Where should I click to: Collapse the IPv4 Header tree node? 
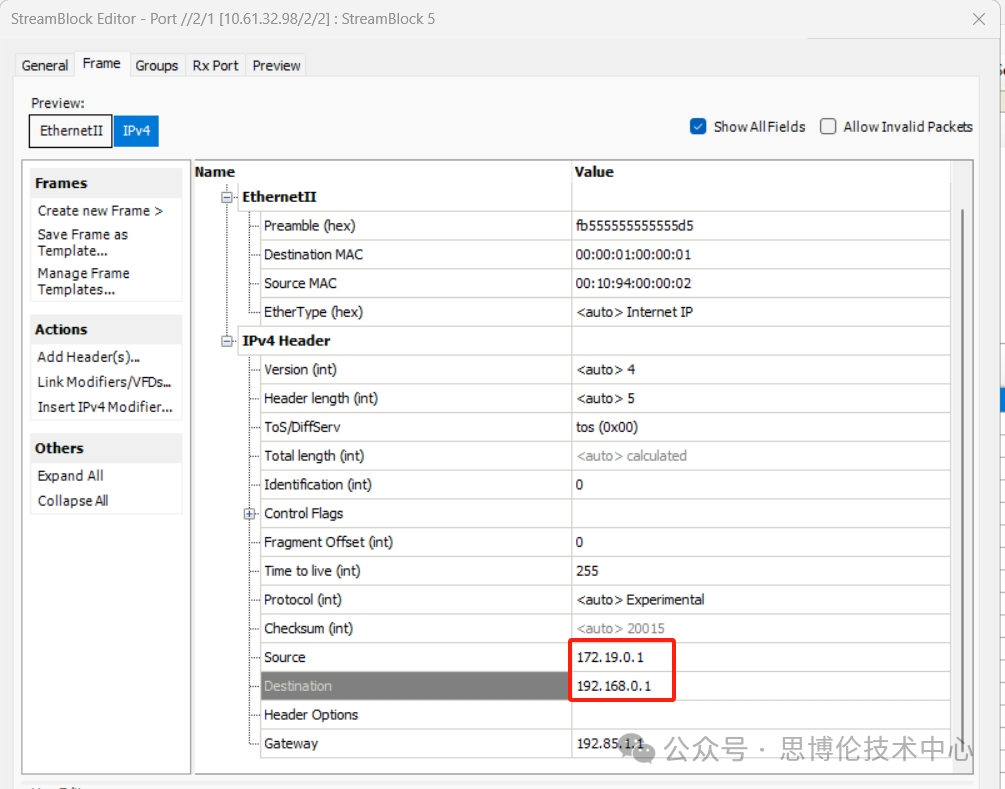pos(227,341)
